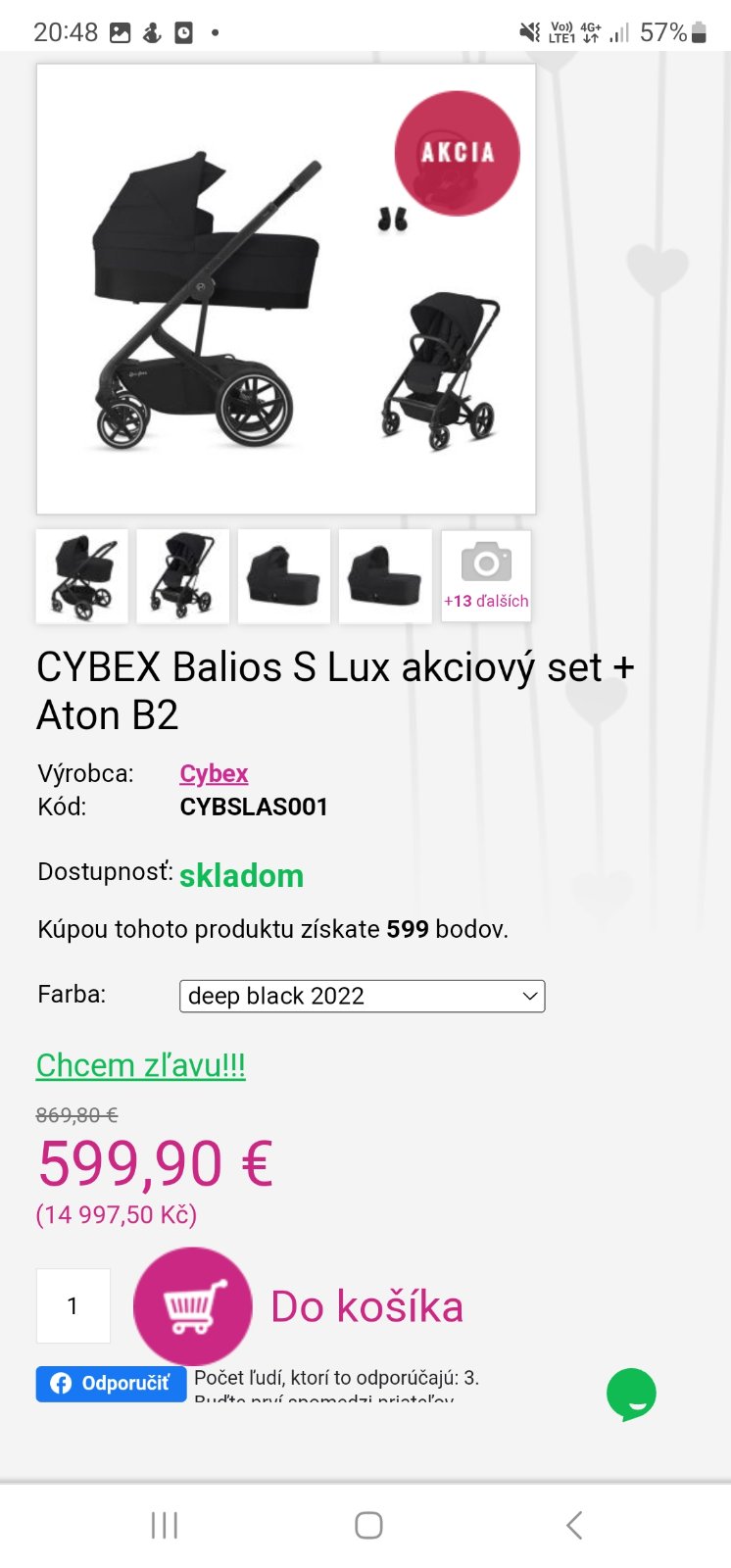
Task: Select fourth thumbnail of carrycot view
Action: [385, 576]
